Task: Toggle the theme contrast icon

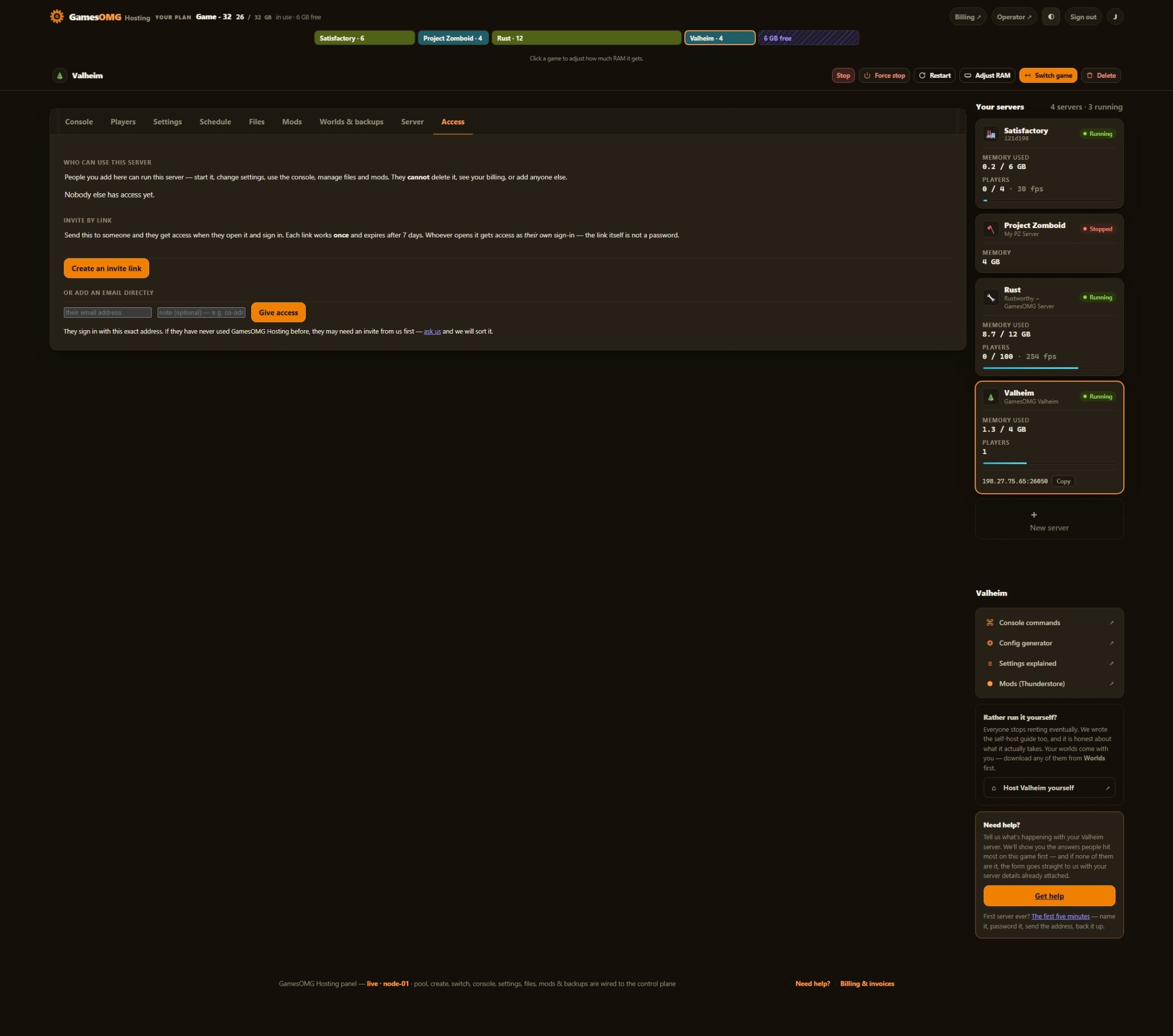Action: click(x=1051, y=17)
